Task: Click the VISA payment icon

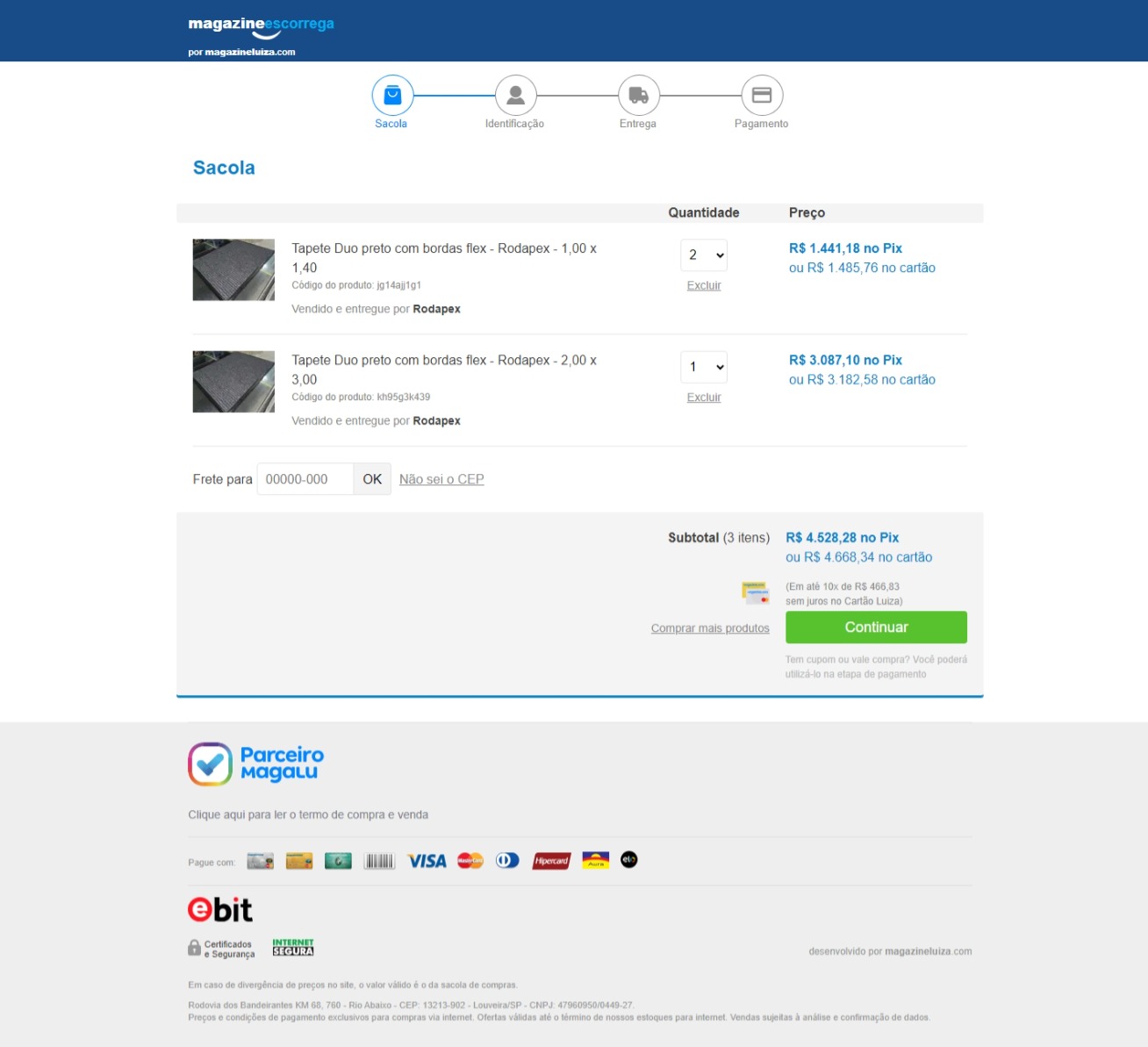Action: pyautogui.click(x=427, y=861)
